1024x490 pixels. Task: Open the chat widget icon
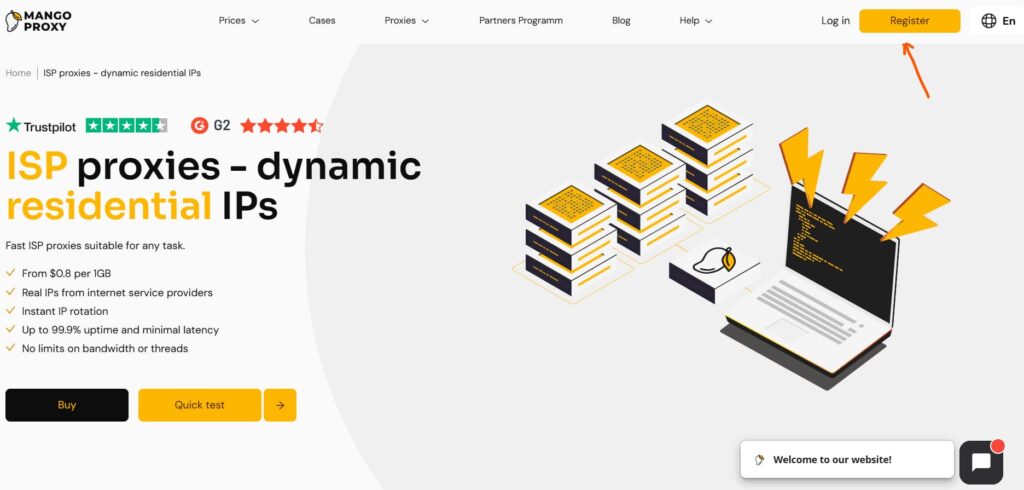pos(980,461)
